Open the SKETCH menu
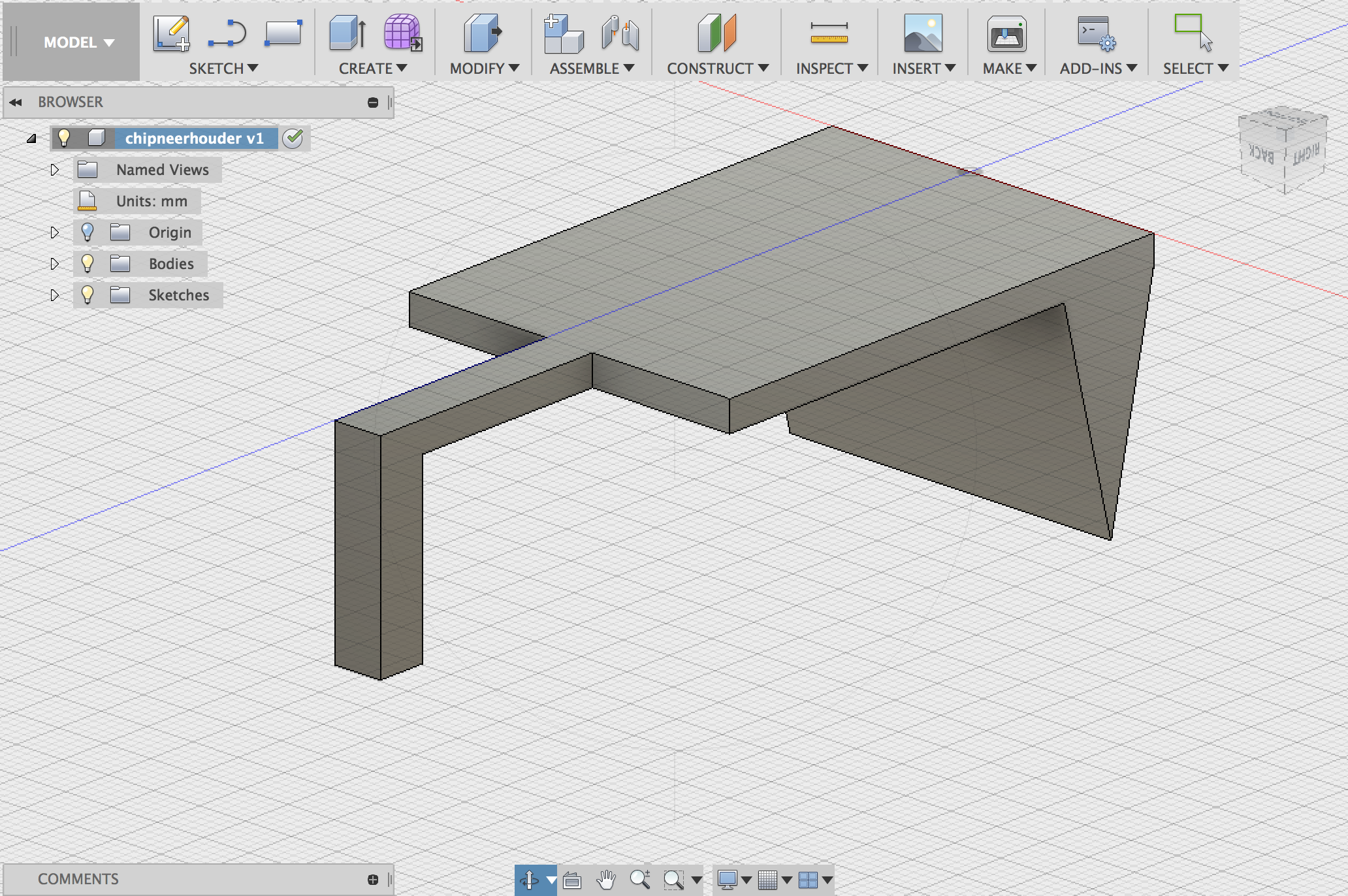The image size is (1348, 896). coord(223,69)
